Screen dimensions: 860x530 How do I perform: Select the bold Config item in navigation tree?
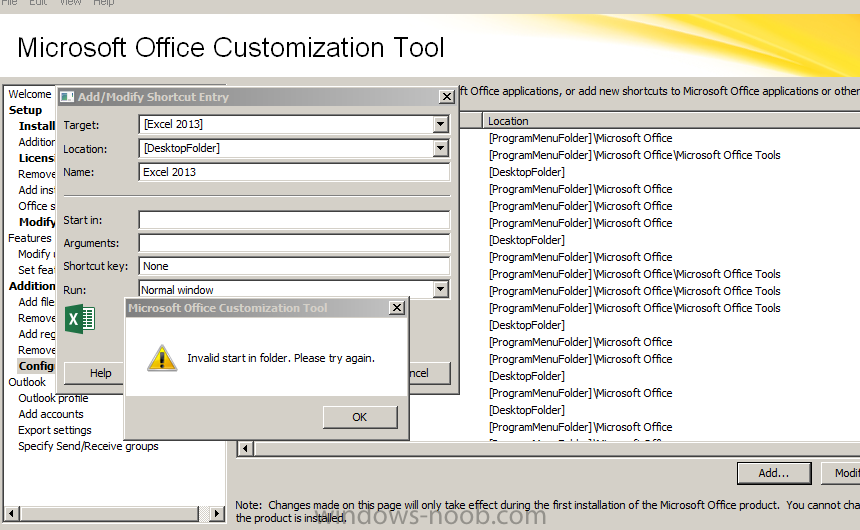point(36,366)
